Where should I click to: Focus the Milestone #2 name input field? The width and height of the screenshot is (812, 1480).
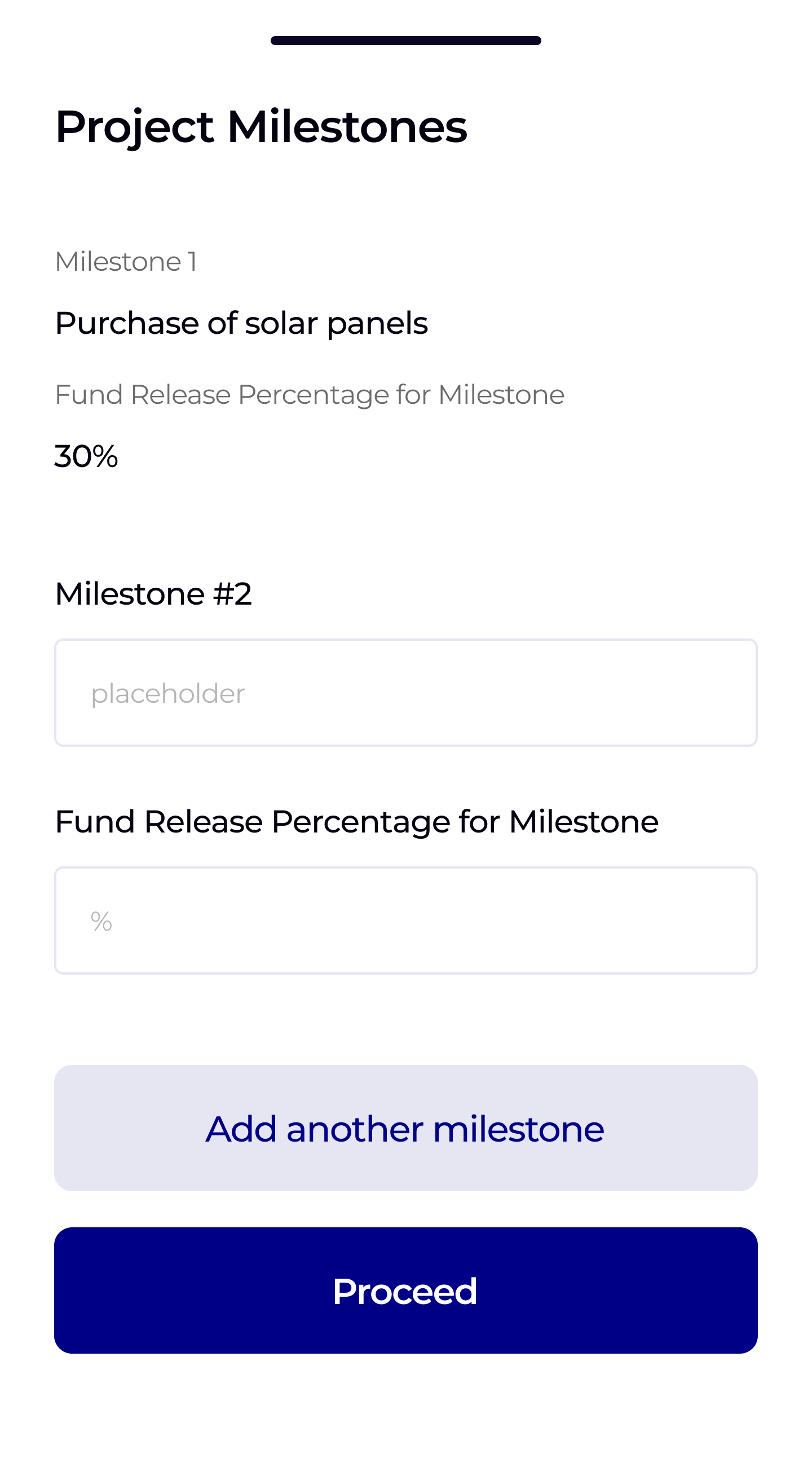pos(405,693)
